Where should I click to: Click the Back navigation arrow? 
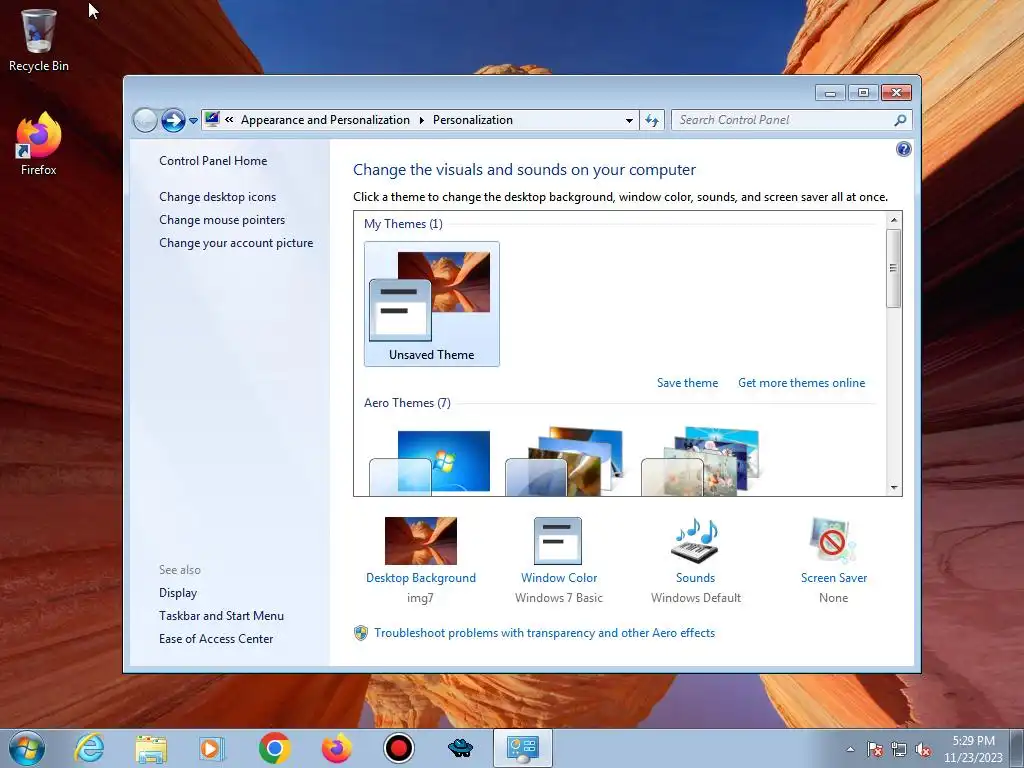(x=145, y=120)
